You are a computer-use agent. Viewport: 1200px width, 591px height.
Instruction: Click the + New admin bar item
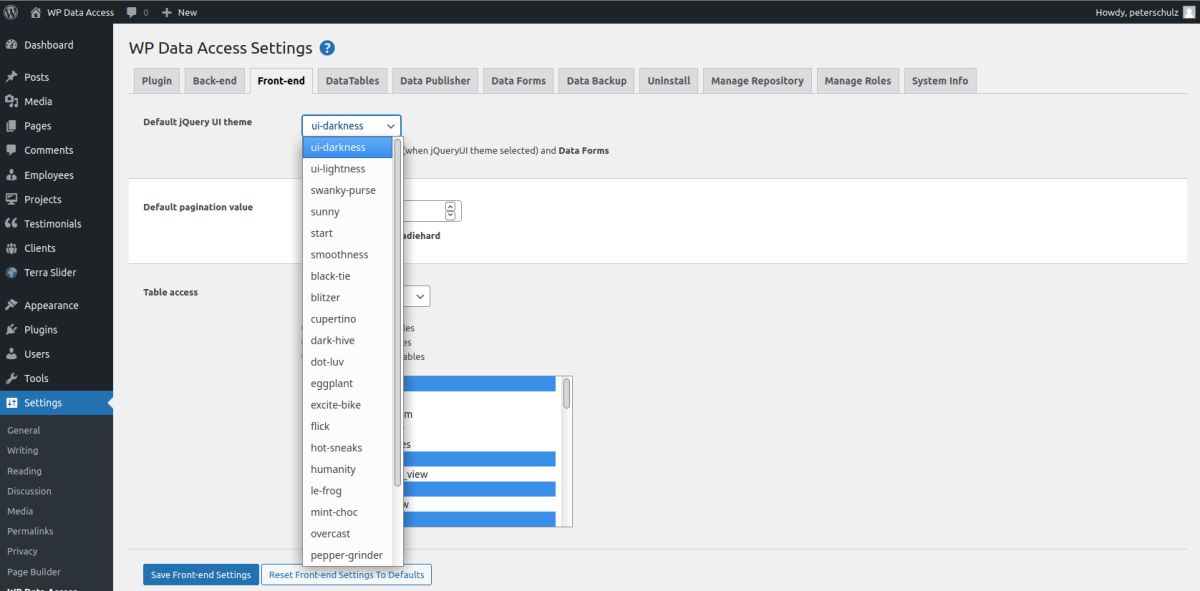[179, 12]
